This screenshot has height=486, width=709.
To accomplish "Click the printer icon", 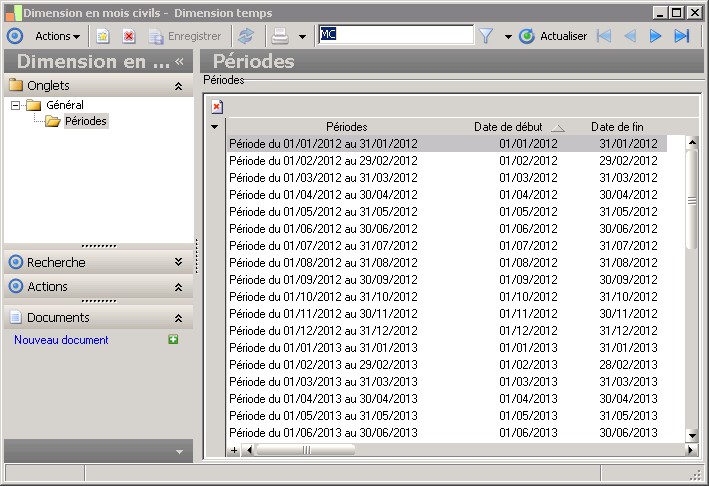I will (x=280, y=36).
